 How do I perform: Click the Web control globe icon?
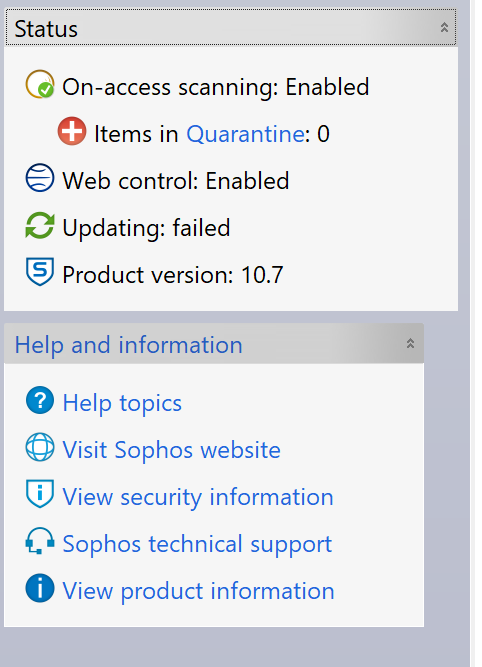click(40, 178)
